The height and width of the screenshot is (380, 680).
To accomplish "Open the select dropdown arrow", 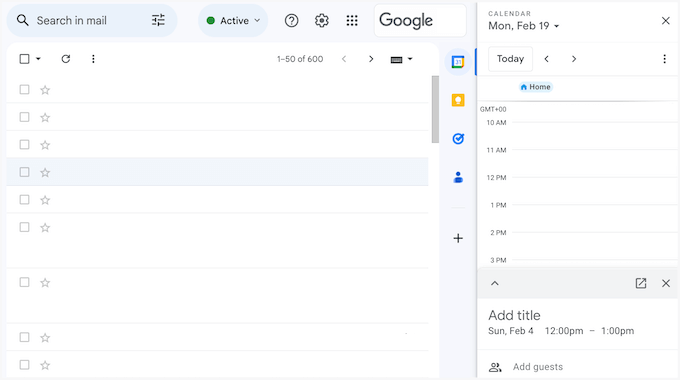I will (38, 59).
